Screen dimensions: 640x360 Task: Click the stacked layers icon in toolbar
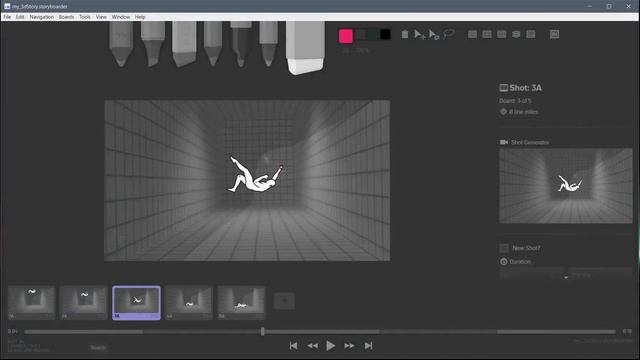(x=516, y=34)
